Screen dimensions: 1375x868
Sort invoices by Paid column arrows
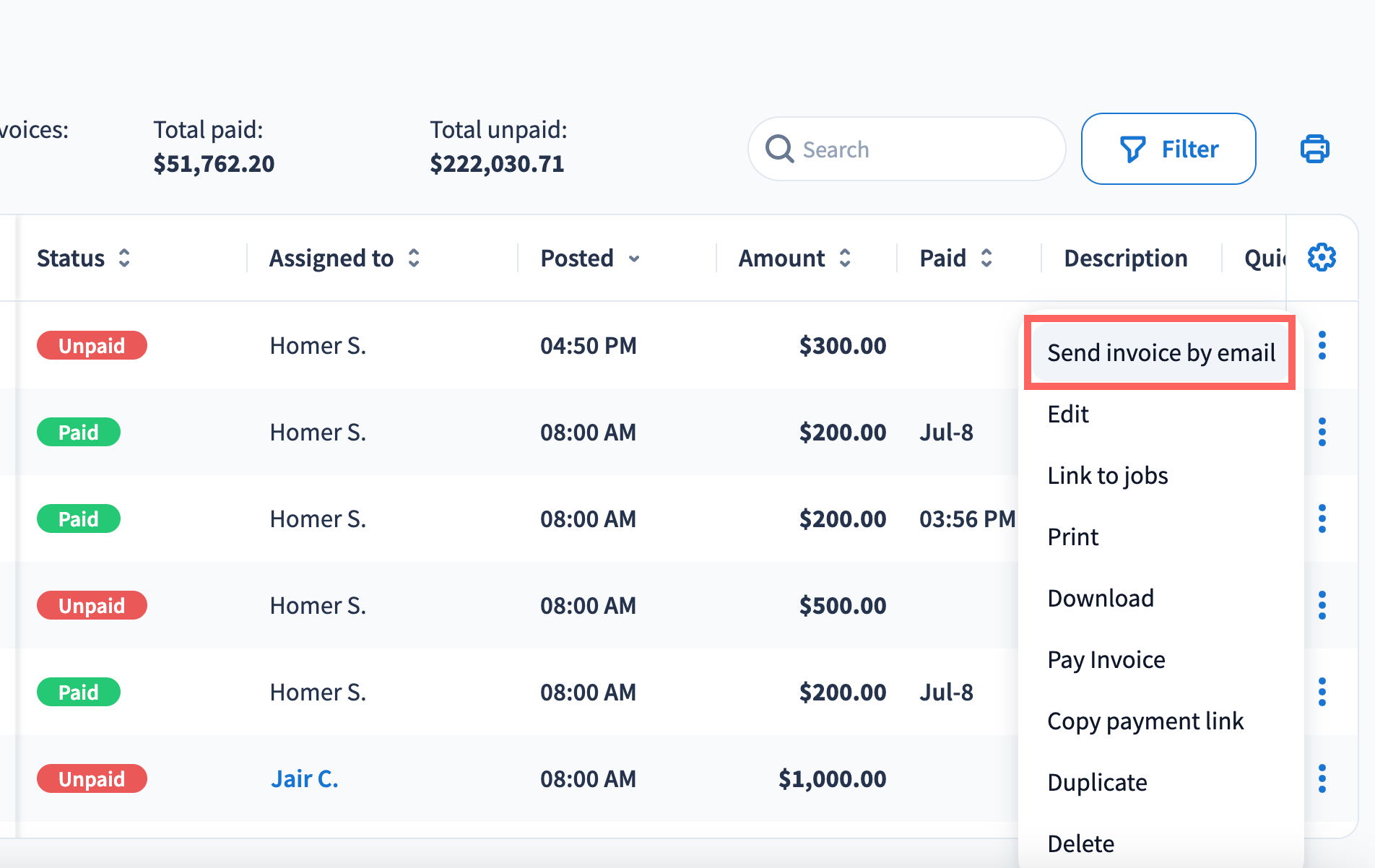tap(986, 258)
